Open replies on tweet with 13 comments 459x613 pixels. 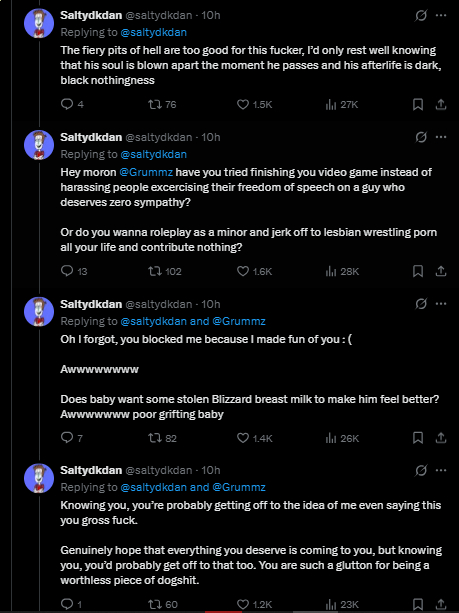coord(67,271)
